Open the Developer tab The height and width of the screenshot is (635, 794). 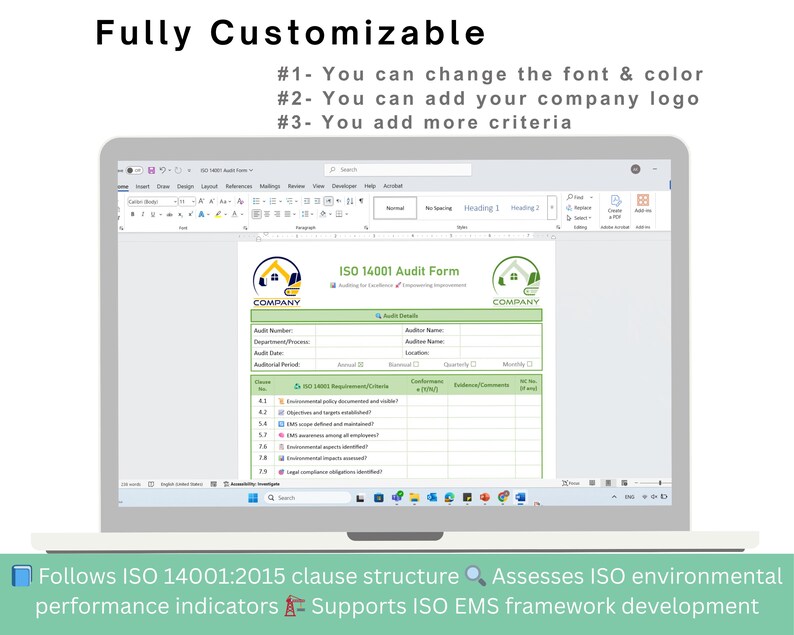pyautogui.click(x=344, y=186)
